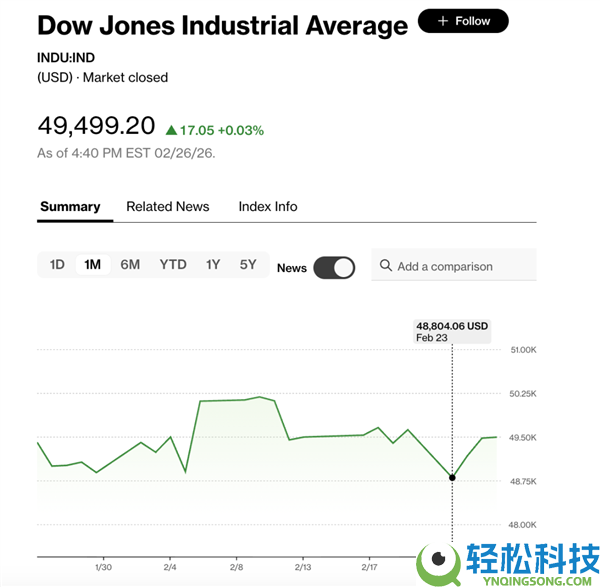
Task: Open the Index Info tab
Action: point(268,207)
